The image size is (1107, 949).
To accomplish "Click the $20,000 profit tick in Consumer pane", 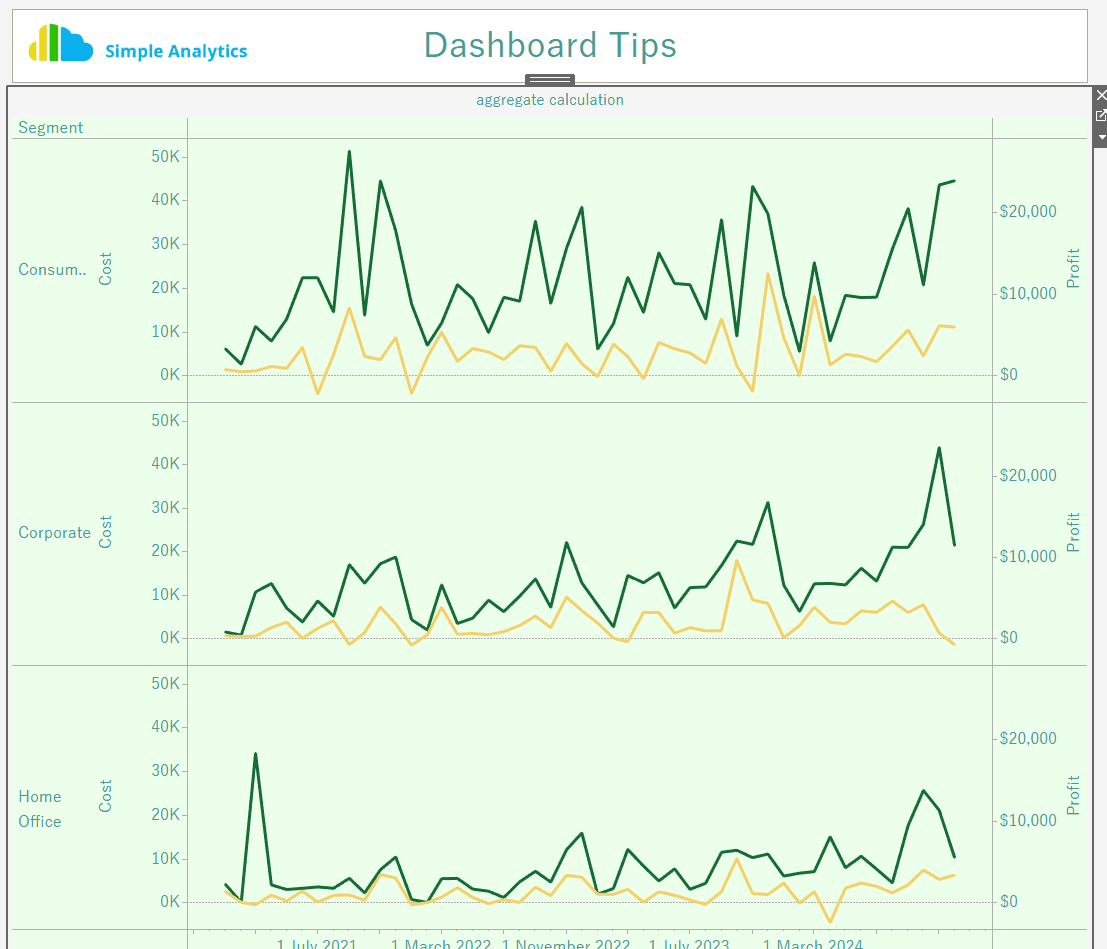I will click(1028, 211).
